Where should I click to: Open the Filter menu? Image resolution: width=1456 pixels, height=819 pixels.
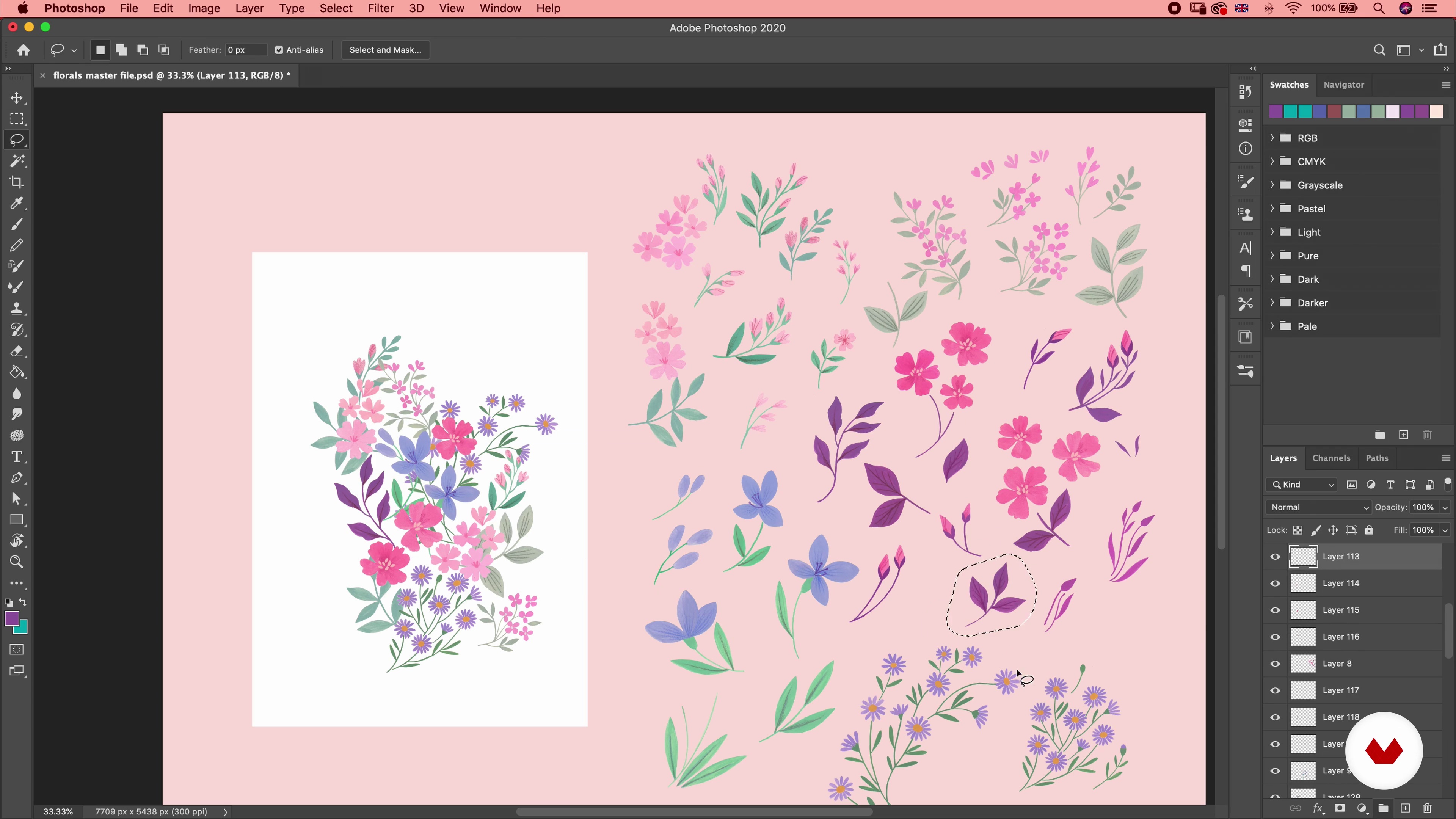(380, 8)
